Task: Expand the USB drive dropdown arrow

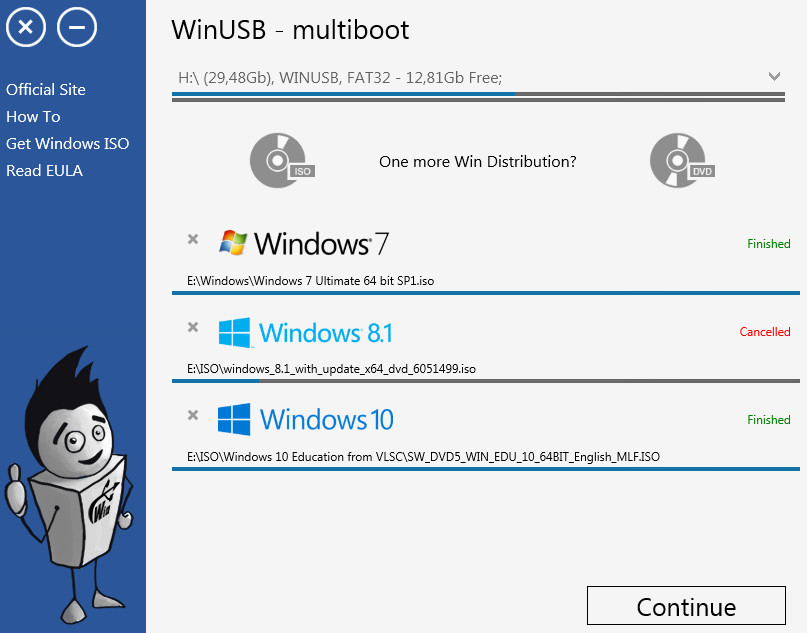Action: coord(774,77)
